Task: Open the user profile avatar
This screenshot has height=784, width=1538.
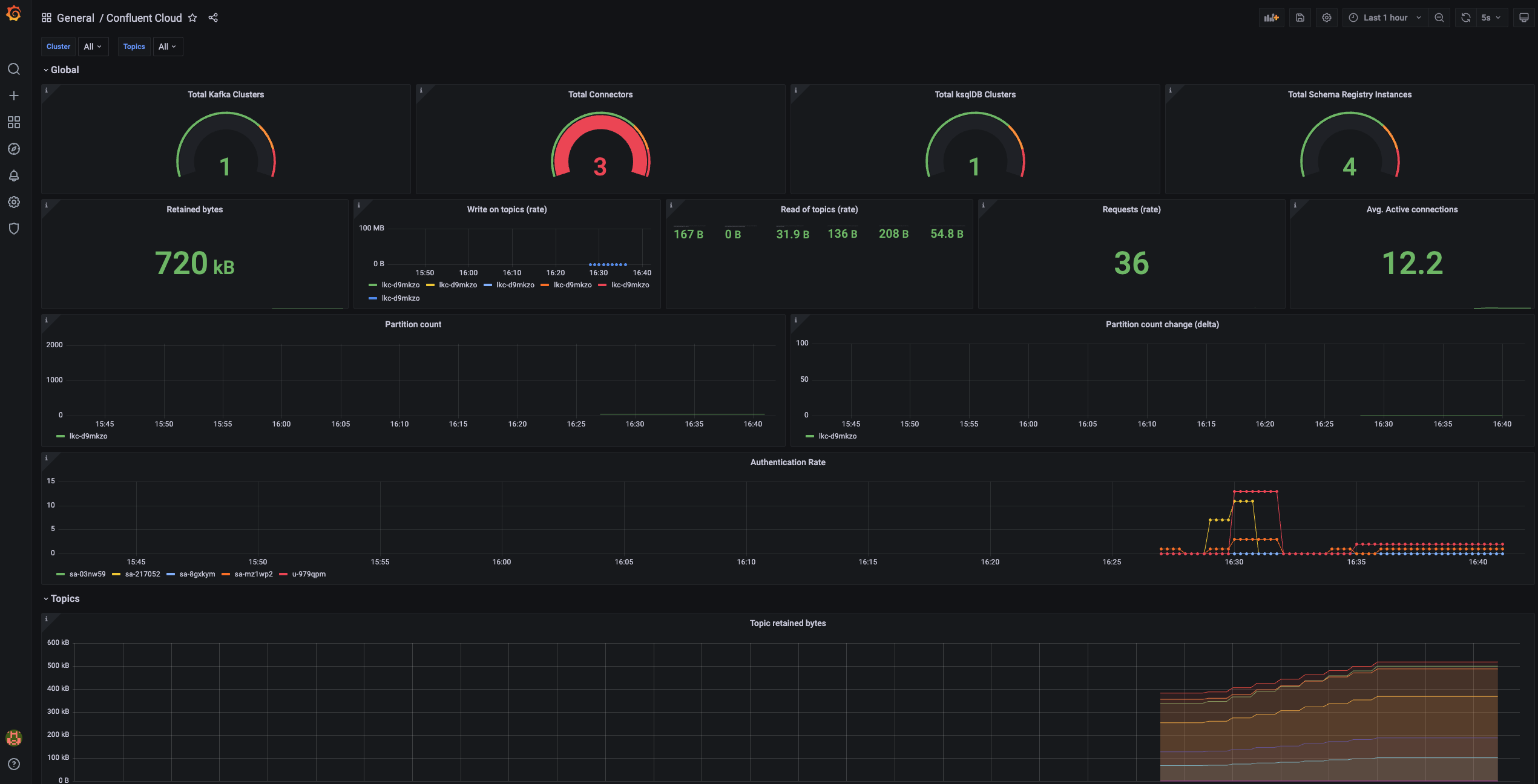Action: pyautogui.click(x=14, y=737)
